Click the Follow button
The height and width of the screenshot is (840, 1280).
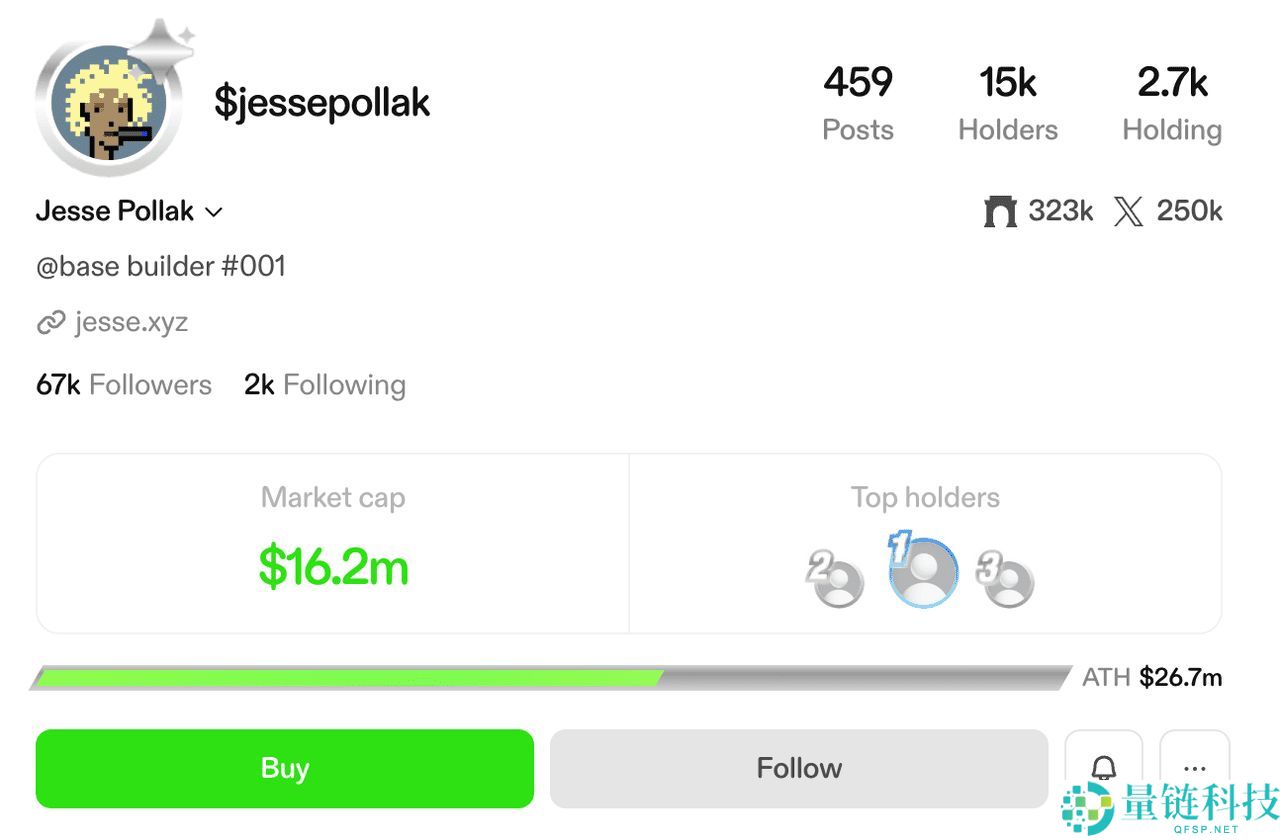798,767
